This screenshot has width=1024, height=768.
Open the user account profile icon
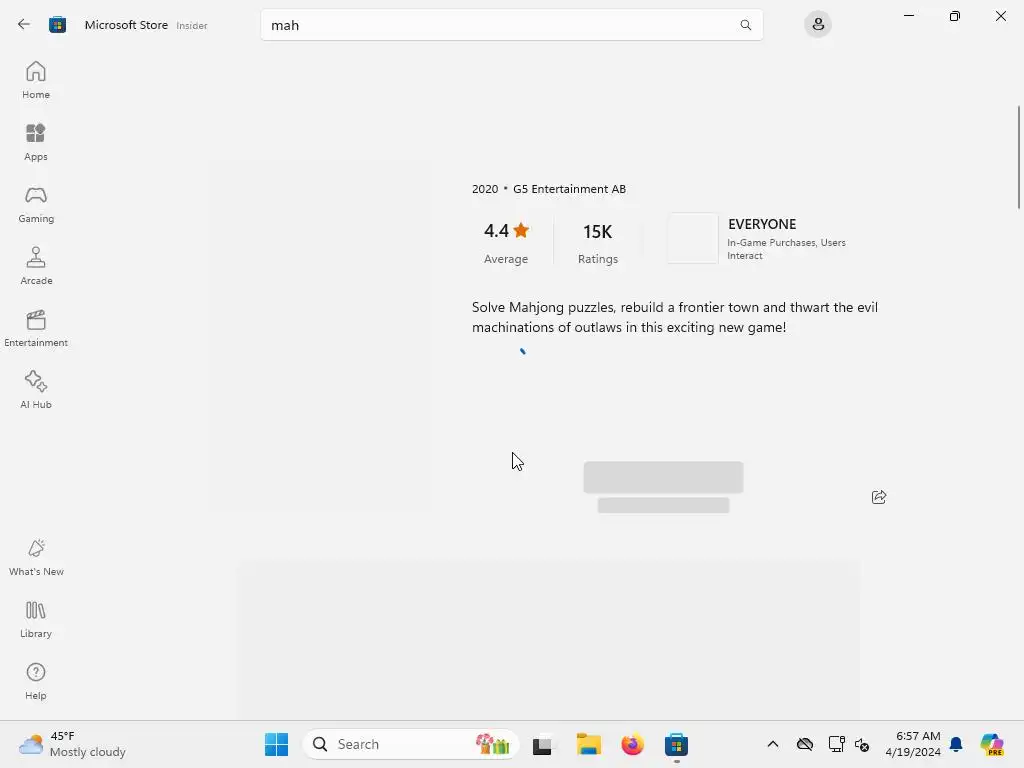818,25
